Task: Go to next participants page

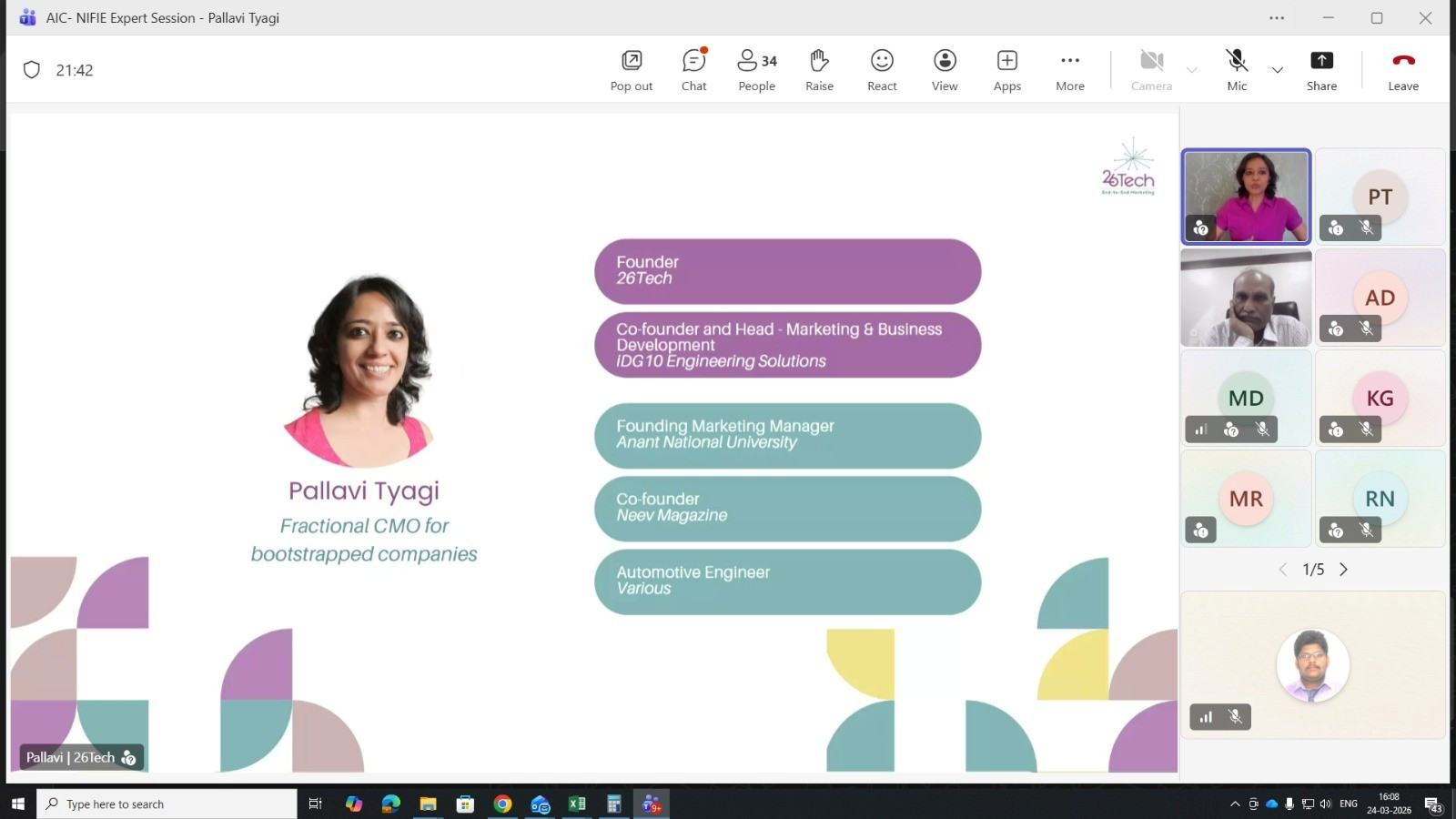Action: click(x=1344, y=570)
